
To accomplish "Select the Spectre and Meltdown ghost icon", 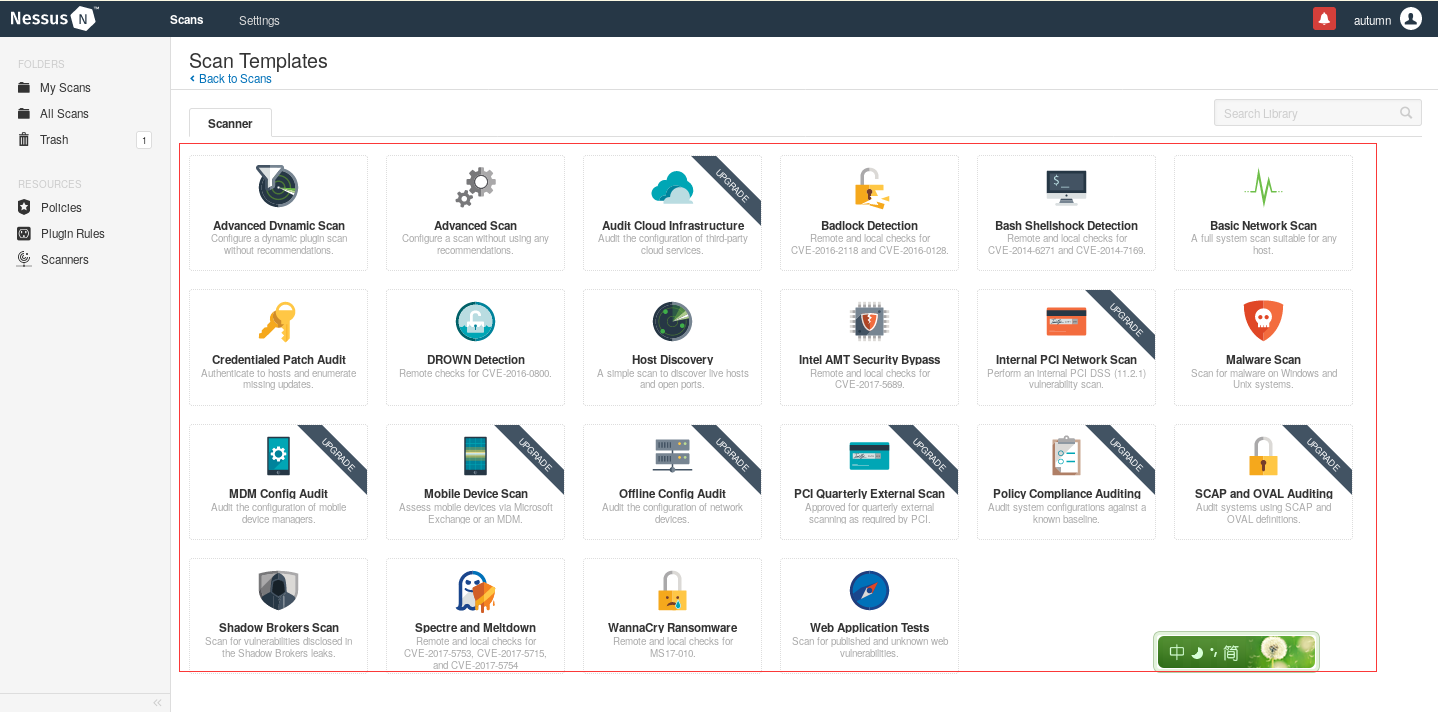I will coord(475,590).
